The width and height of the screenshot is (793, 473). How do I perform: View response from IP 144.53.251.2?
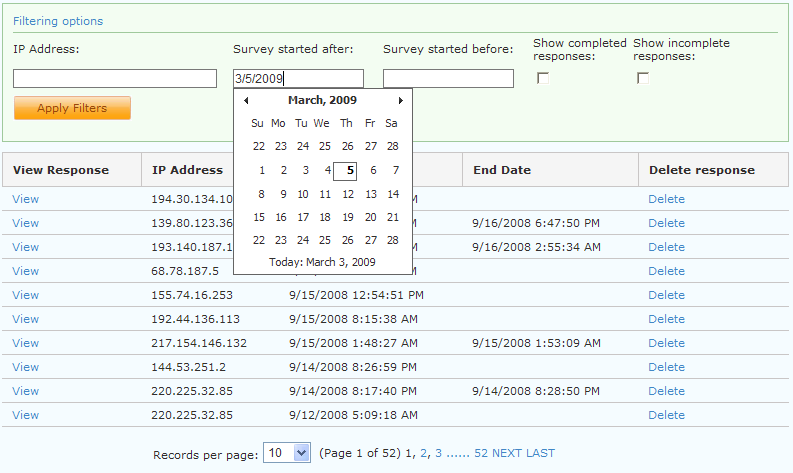(x=26, y=367)
